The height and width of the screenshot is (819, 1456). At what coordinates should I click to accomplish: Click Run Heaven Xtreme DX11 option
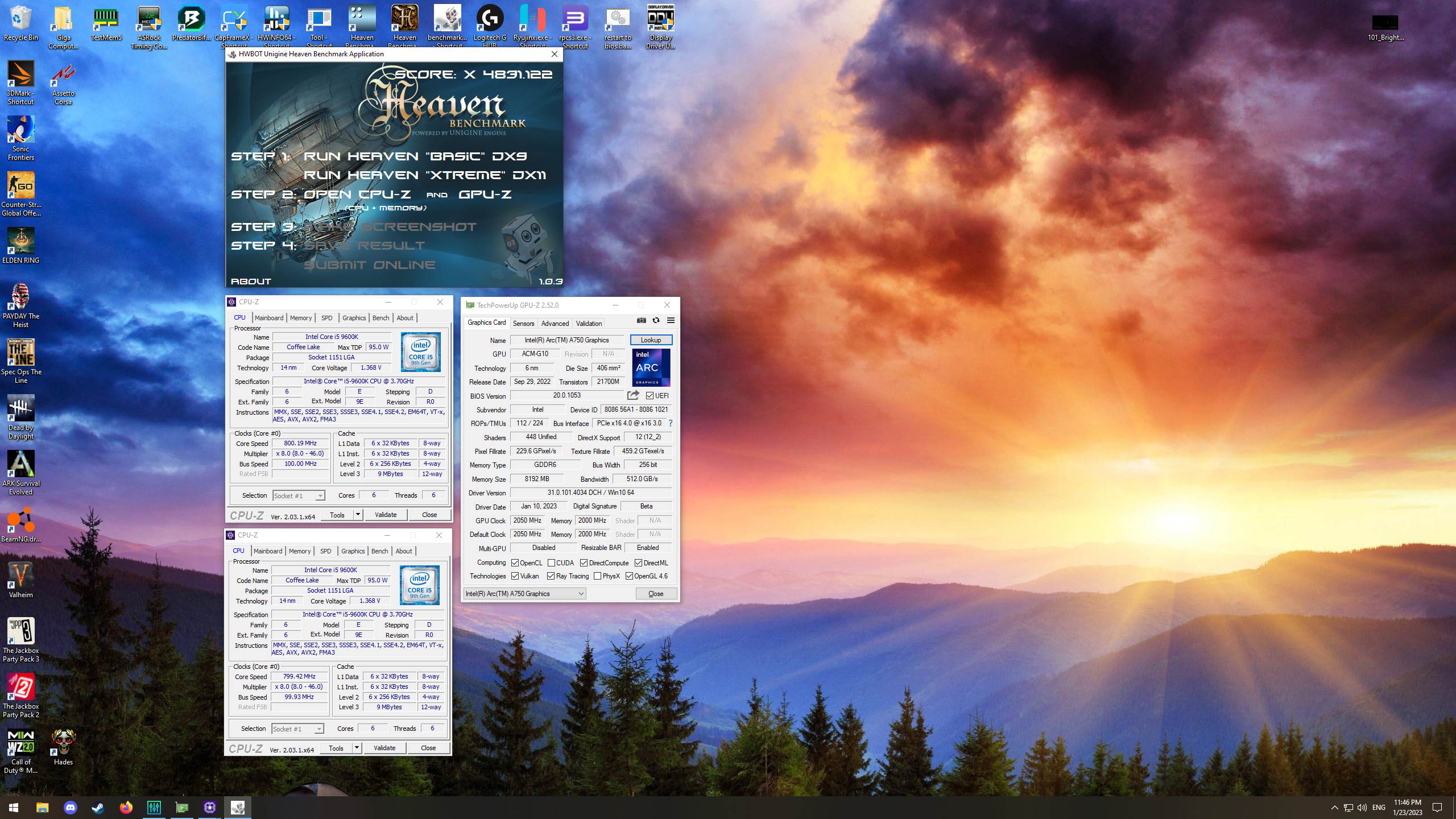[424, 175]
